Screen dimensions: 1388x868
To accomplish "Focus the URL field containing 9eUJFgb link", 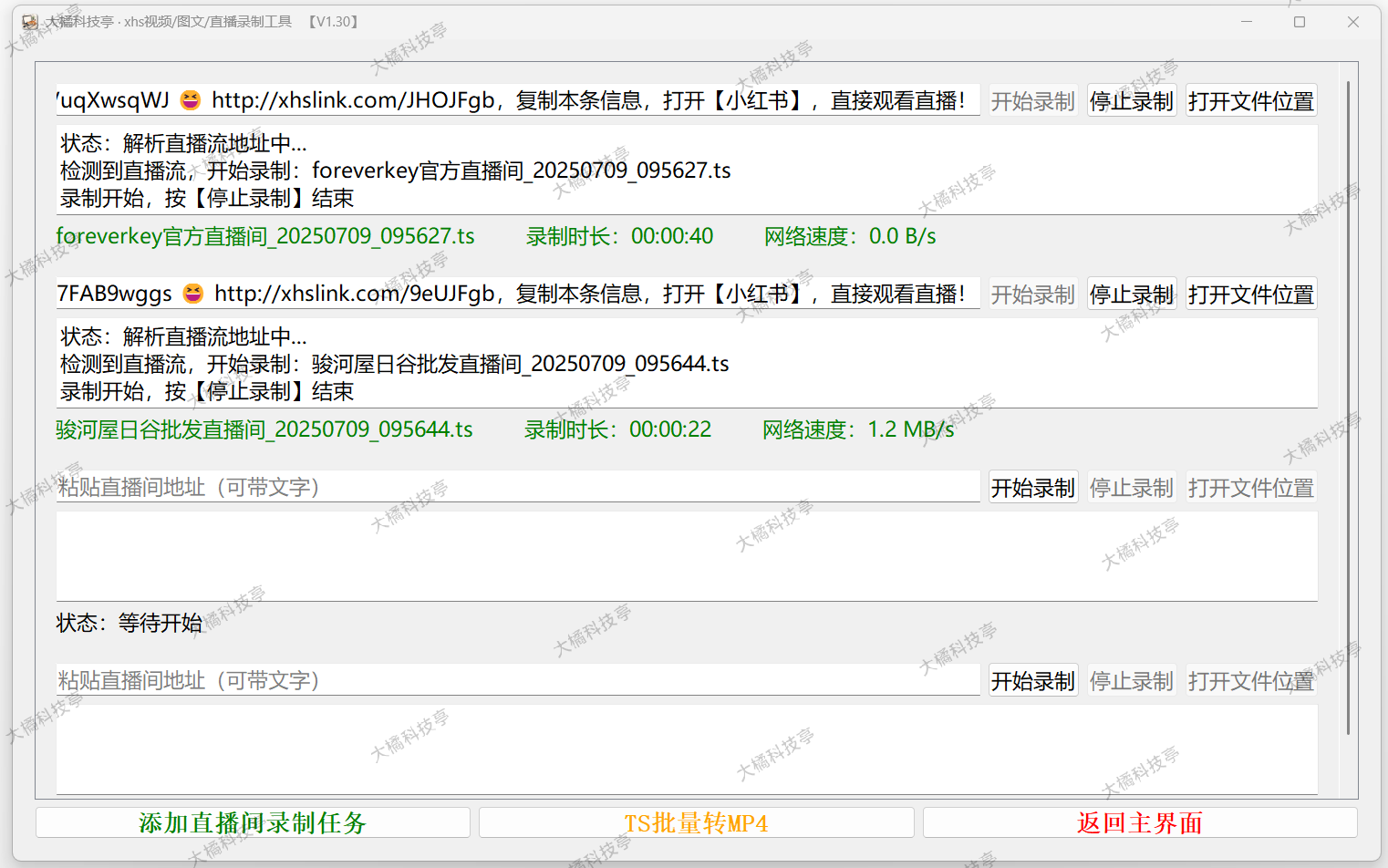I will (x=518, y=294).
